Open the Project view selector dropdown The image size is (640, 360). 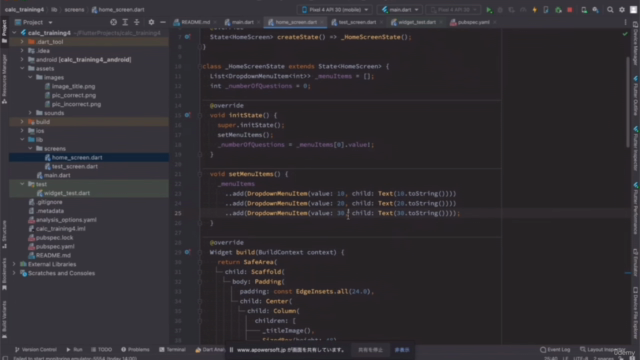click(33, 22)
